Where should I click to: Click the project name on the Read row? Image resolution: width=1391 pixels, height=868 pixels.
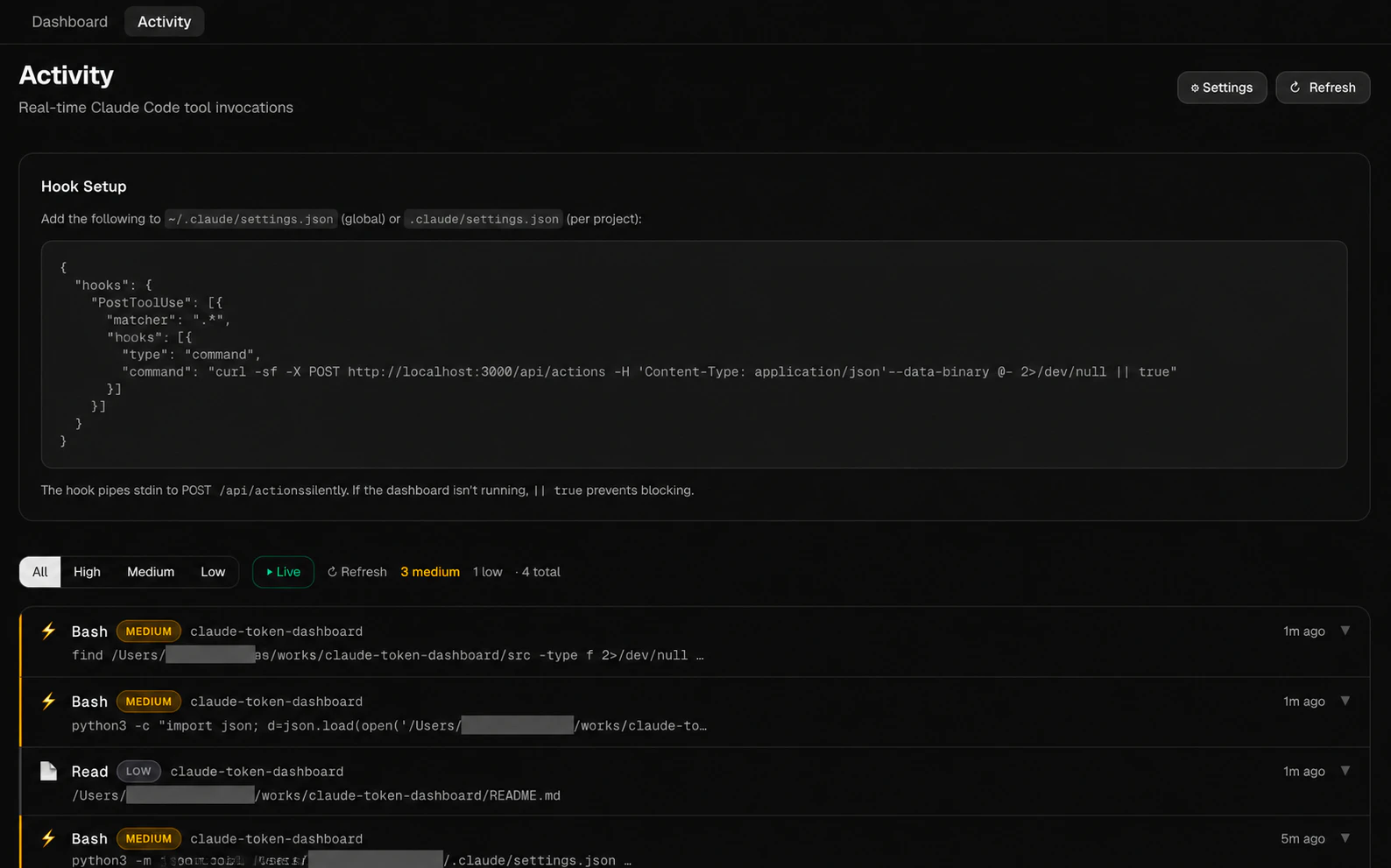click(257, 772)
